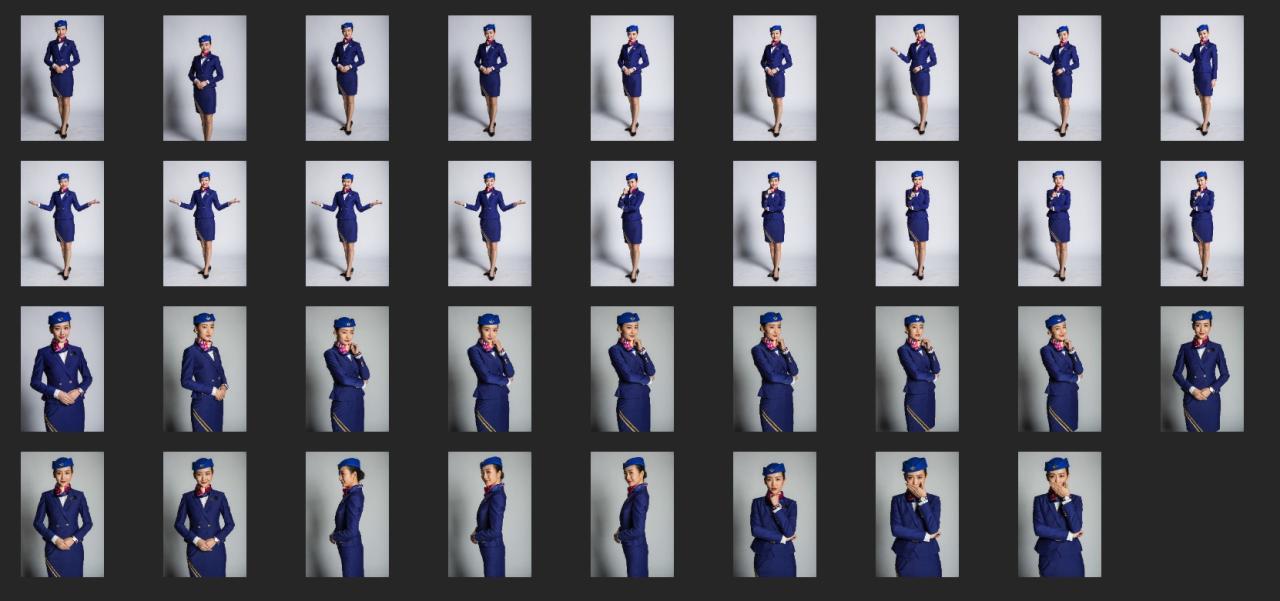
Task: Click the last thumbnail in the second row
Action: (1202, 224)
